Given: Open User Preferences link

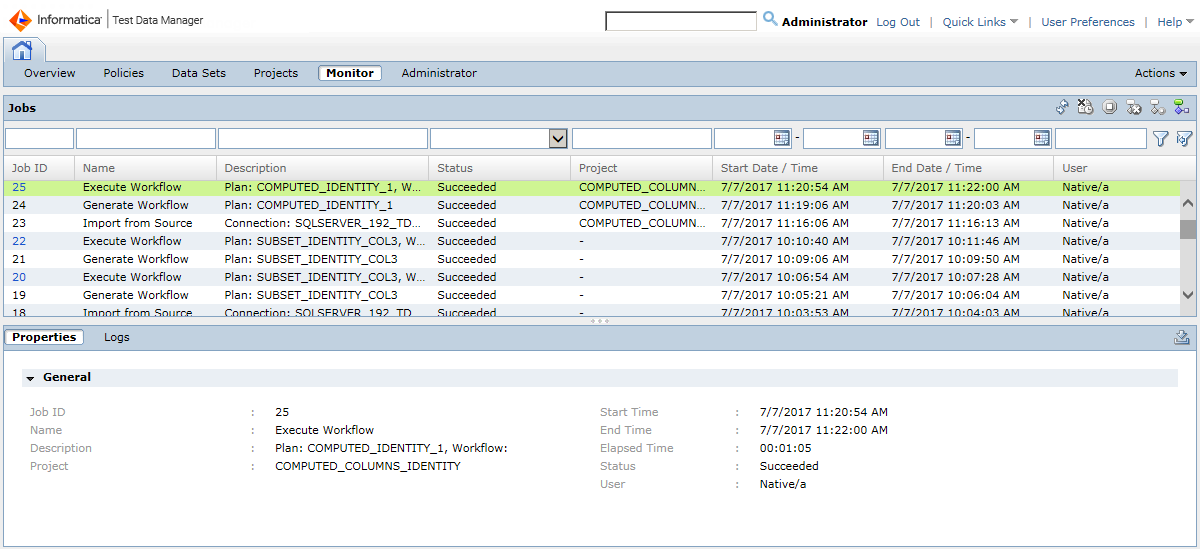Looking at the screenshot, I should 1088,22.
